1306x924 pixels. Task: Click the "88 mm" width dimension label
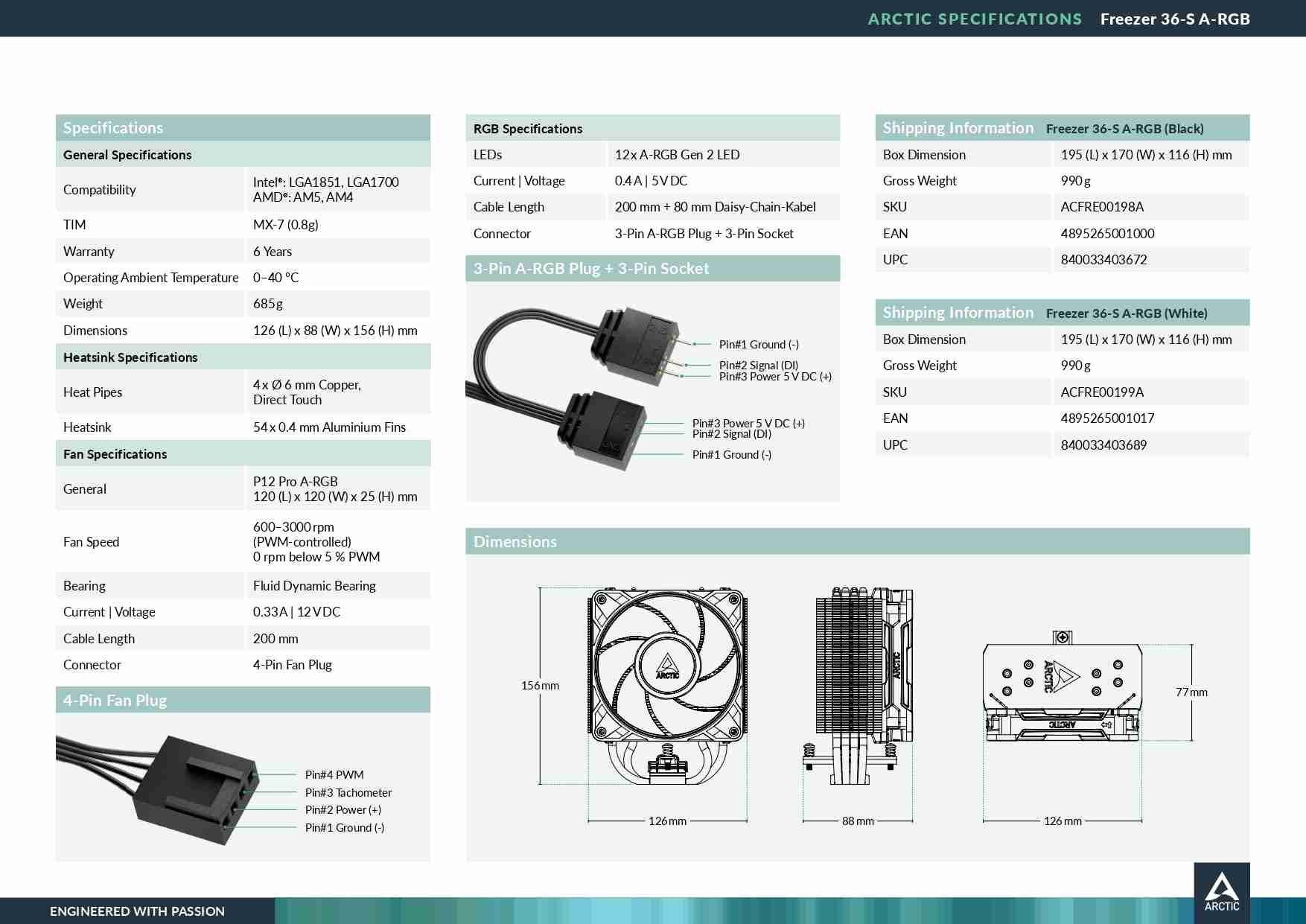click(858, 821)
